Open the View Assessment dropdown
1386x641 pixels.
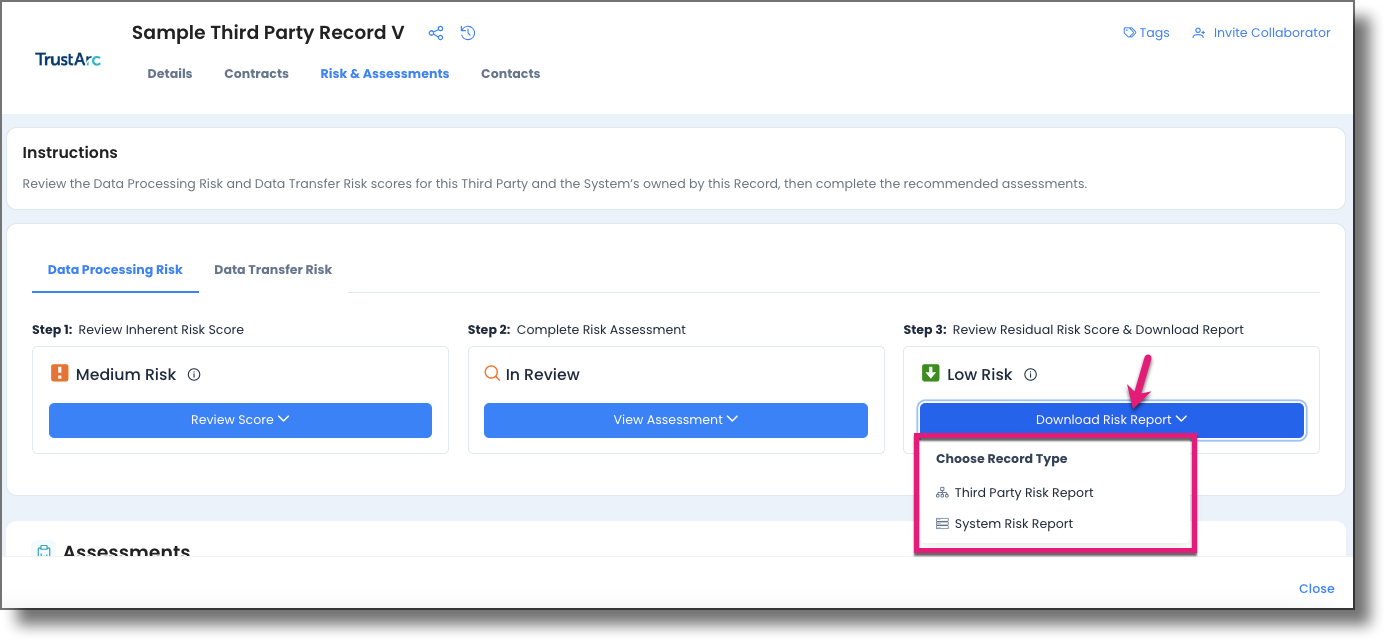tap(676, 420)
